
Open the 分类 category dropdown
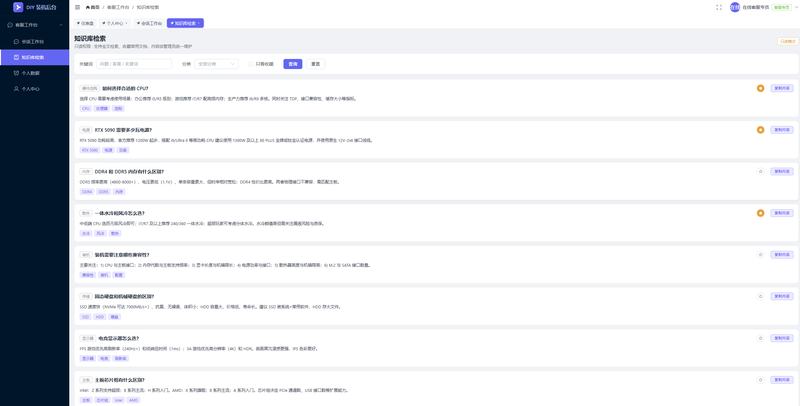(x=216, y=64)
